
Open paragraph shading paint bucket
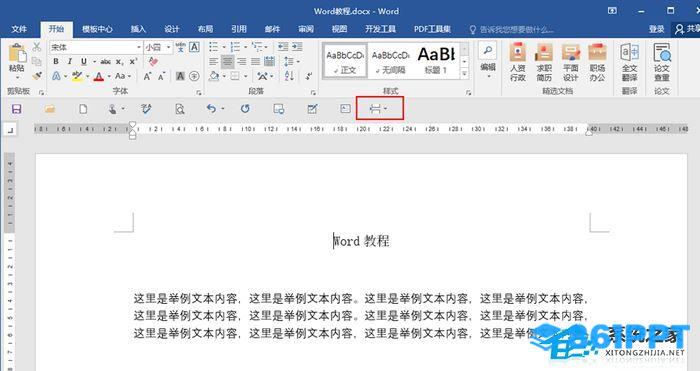click(214, 76)
